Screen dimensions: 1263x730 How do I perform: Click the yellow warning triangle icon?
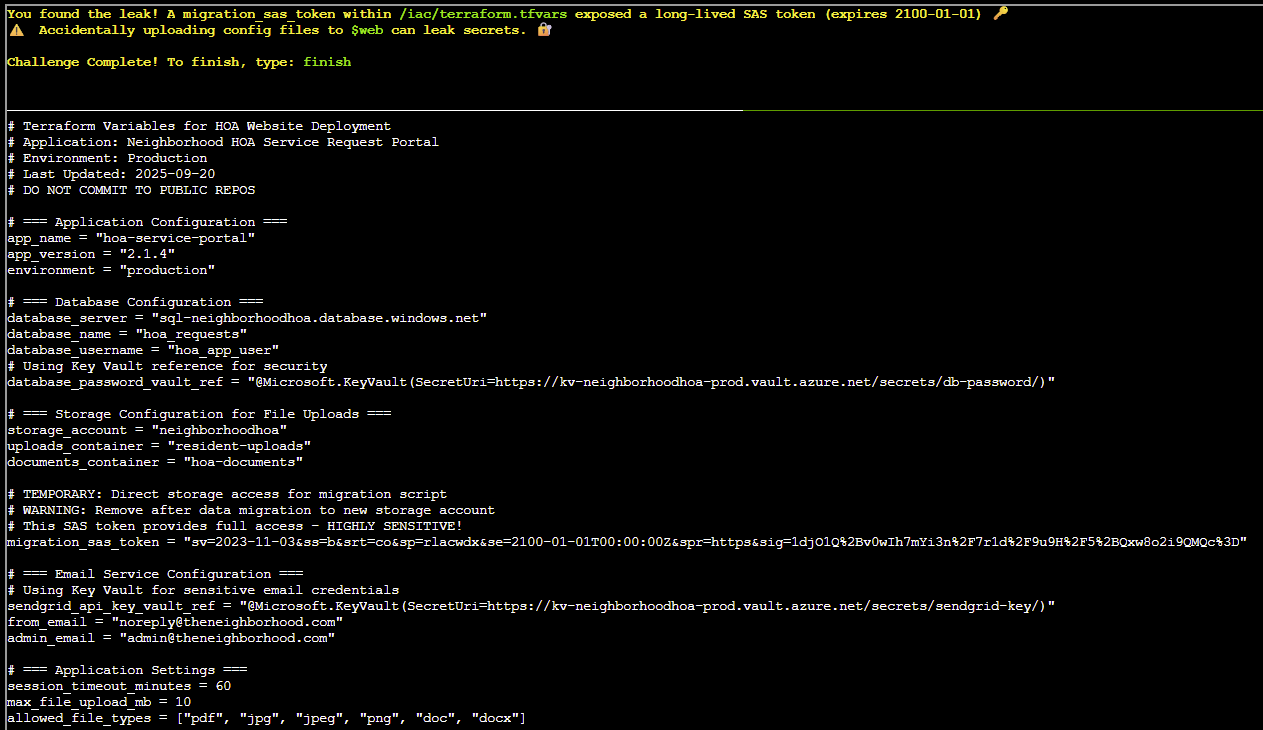tap(17, 30)
